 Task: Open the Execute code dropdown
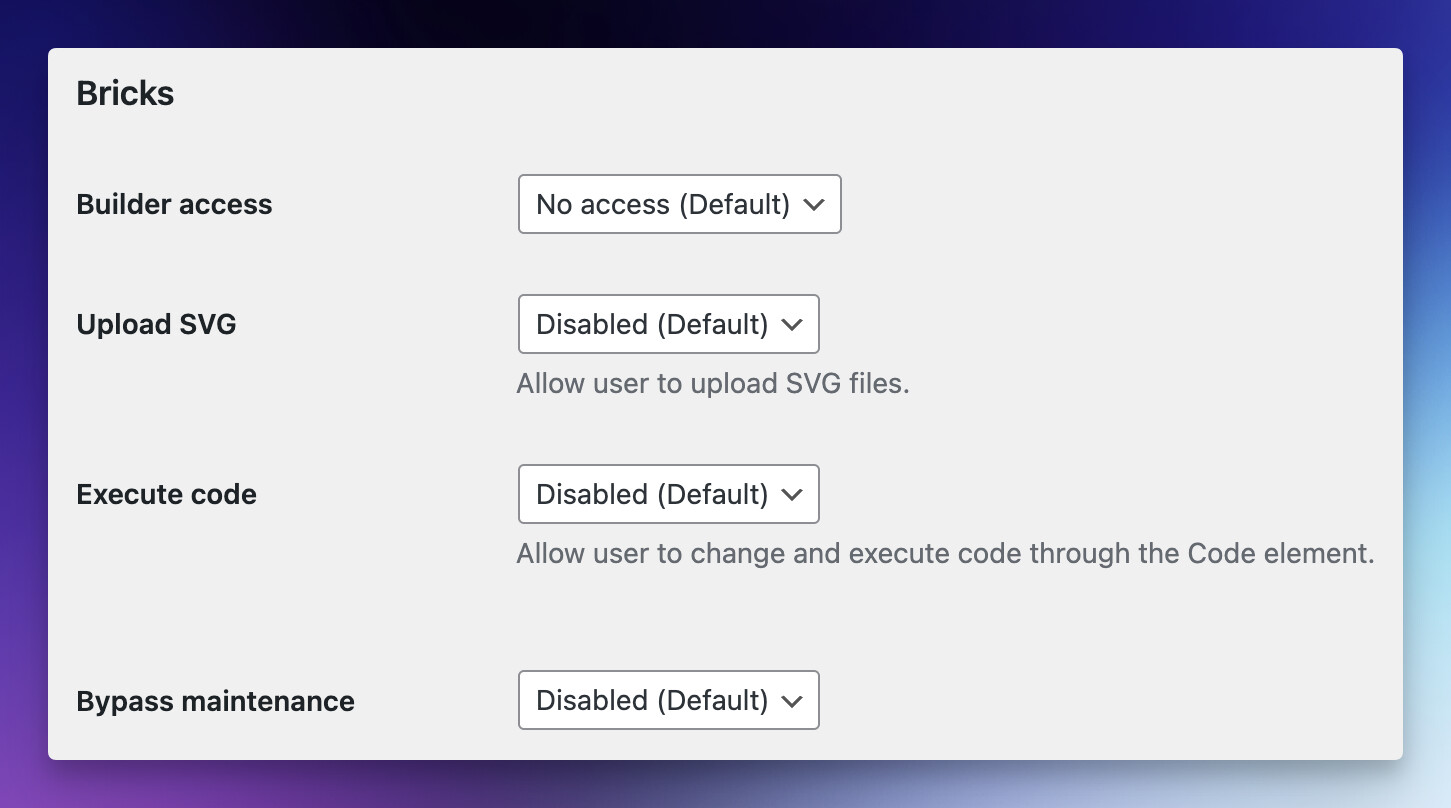click(668, 494)
